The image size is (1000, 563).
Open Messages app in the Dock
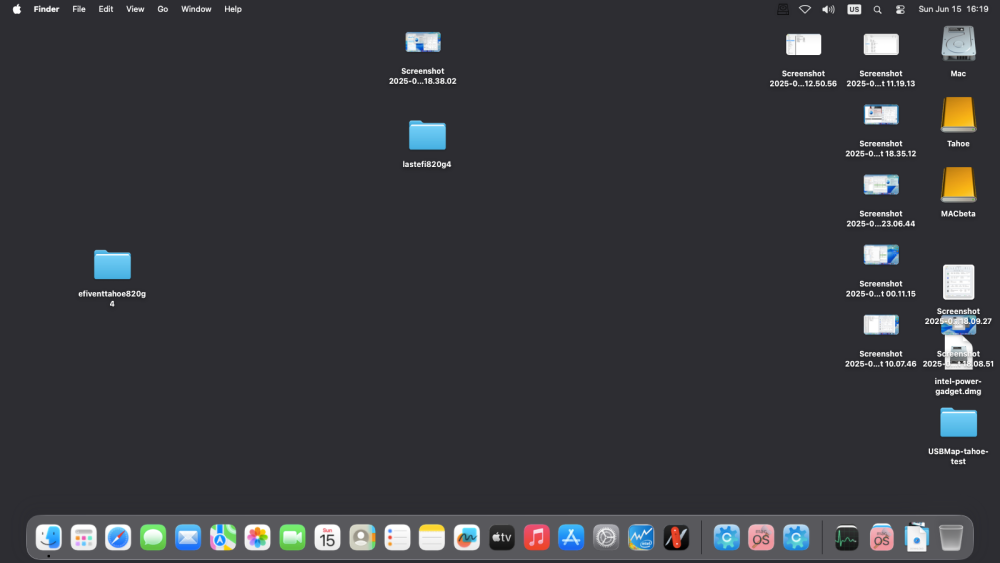(153, 537)
